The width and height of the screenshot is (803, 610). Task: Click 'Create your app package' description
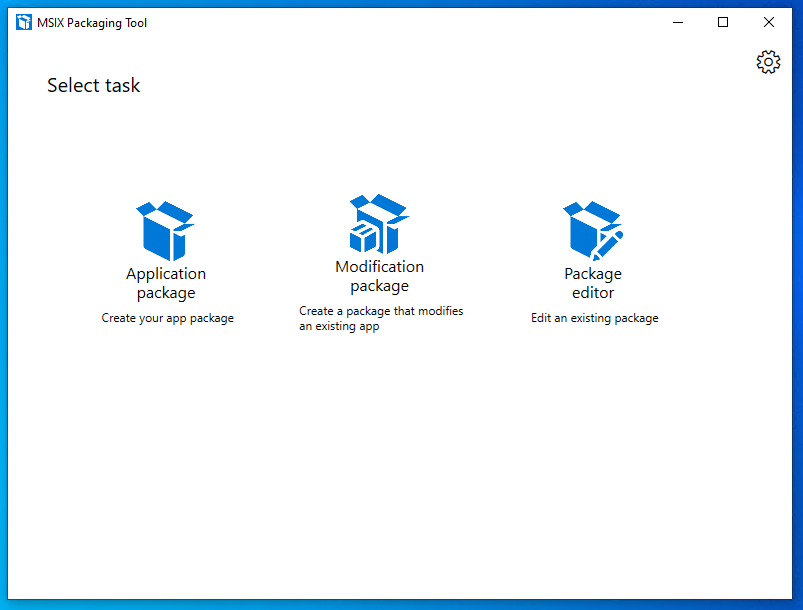point(167,318)
